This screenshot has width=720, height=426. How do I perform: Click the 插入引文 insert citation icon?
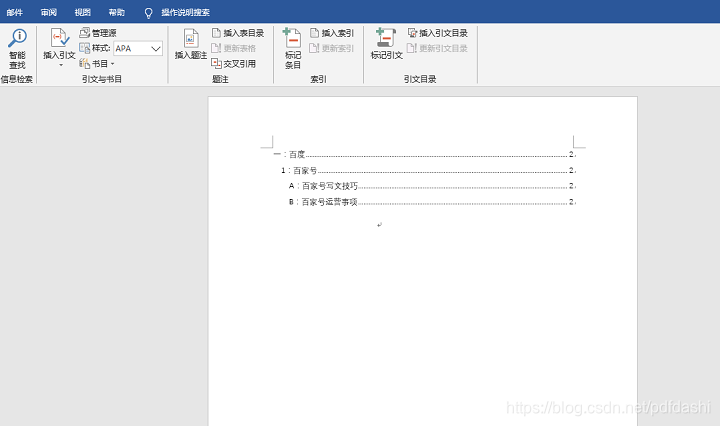point(60,39)
